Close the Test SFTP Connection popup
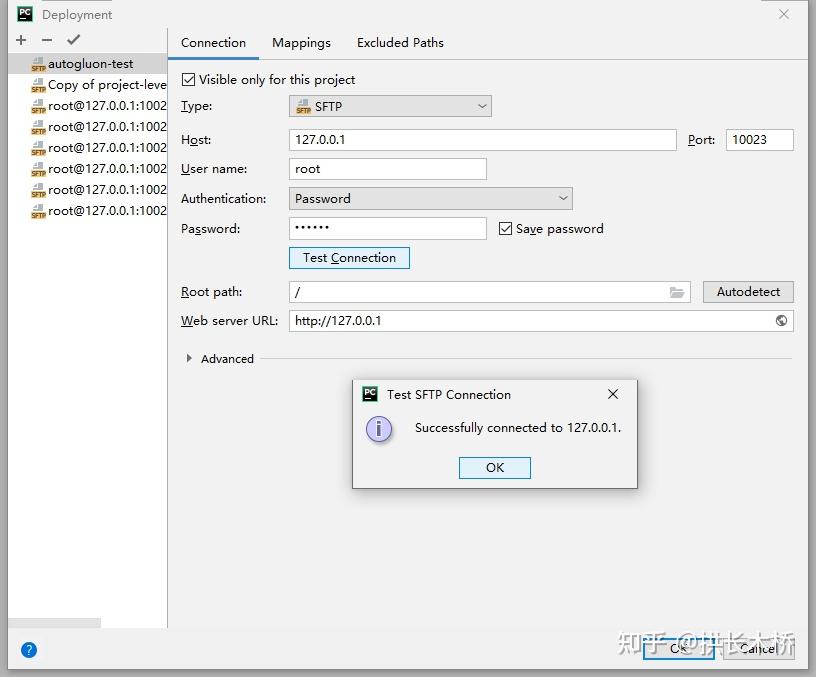 click(x=612, y=394)
